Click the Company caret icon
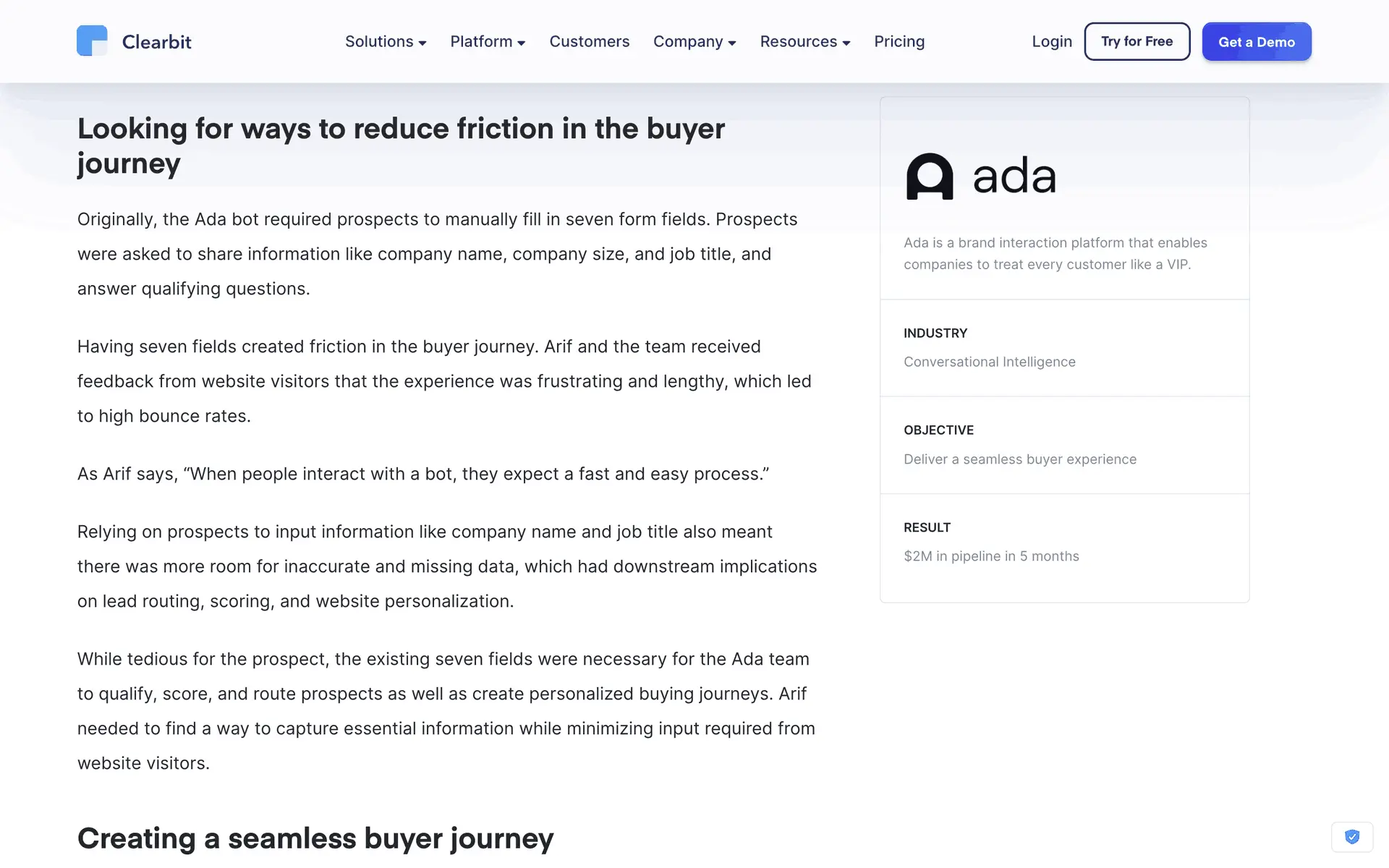The width and height of the screenshot is (1389, 868). tap(732, 43)
